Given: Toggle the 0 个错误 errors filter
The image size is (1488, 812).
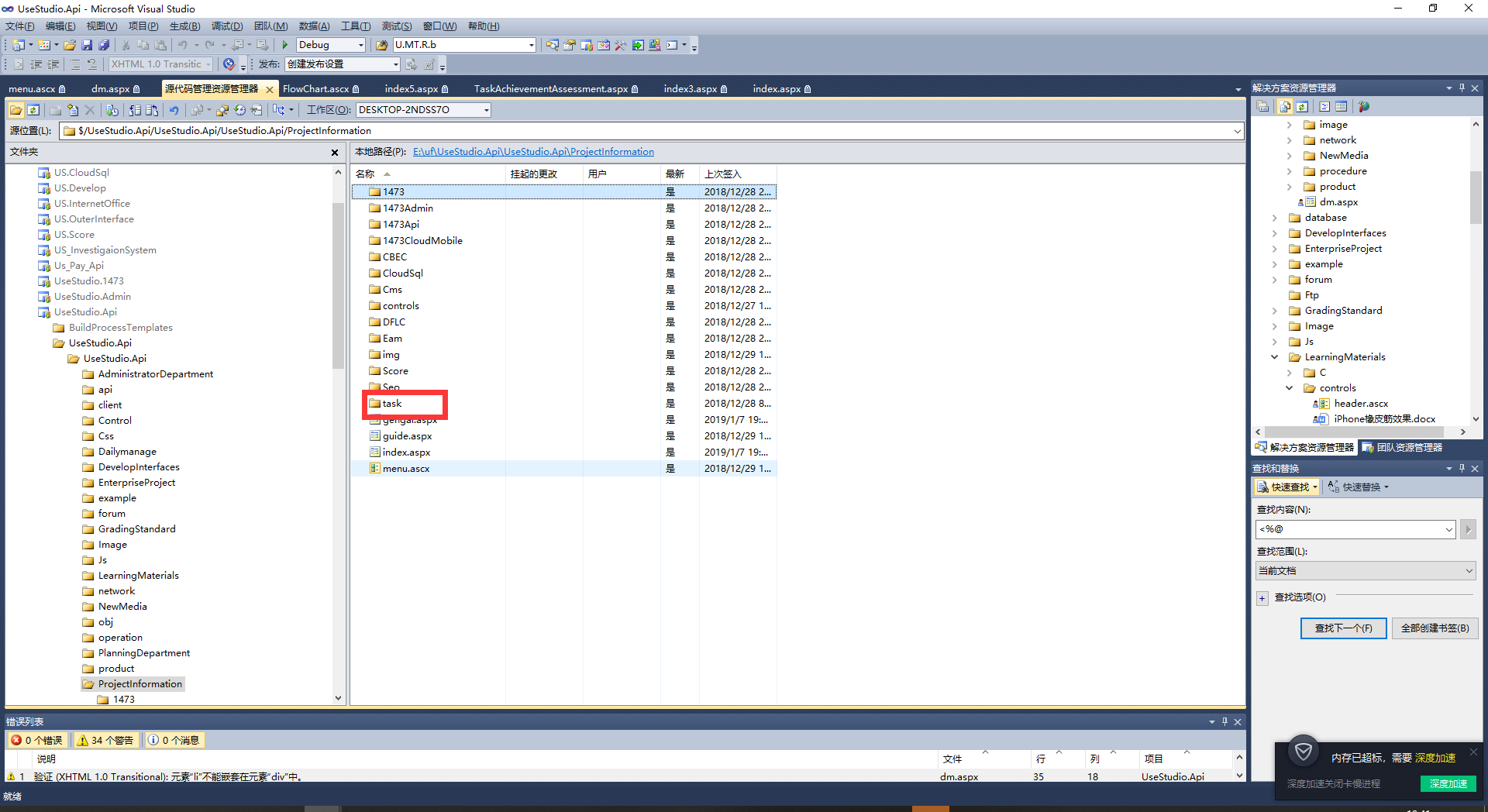Looking at the screenshot, I should click(36, 740).
